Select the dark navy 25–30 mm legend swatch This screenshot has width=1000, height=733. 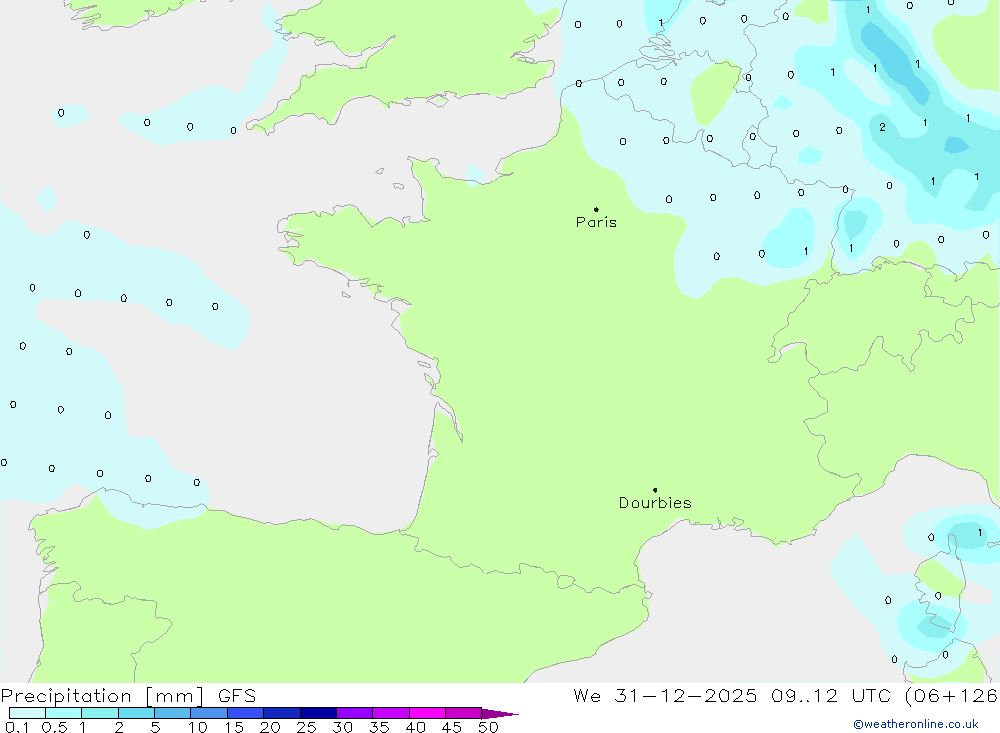click(x=318, y=713)
